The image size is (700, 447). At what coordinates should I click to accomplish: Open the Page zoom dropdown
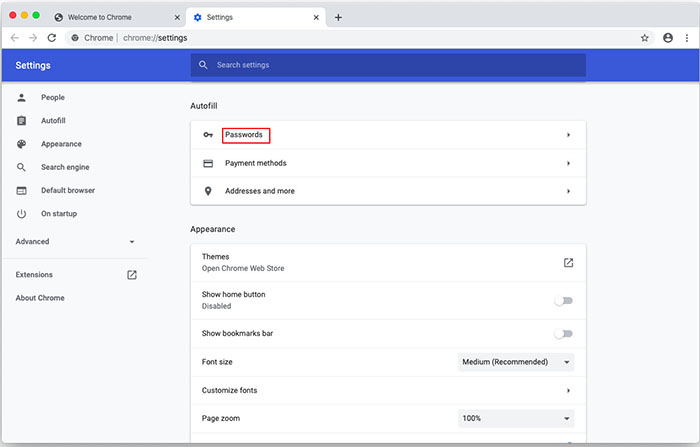coord(516,418)
